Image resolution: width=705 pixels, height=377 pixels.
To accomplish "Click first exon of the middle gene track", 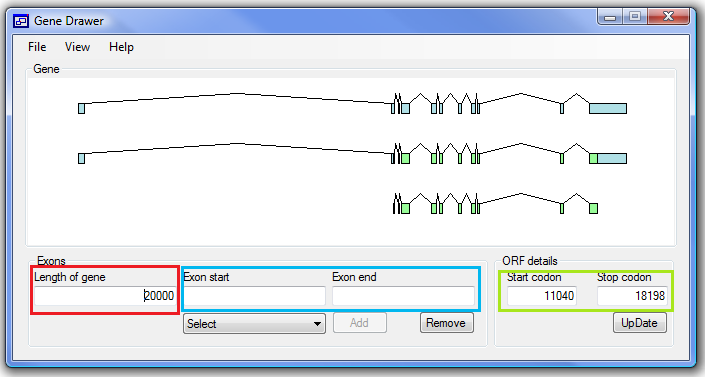I will [81, 158].
